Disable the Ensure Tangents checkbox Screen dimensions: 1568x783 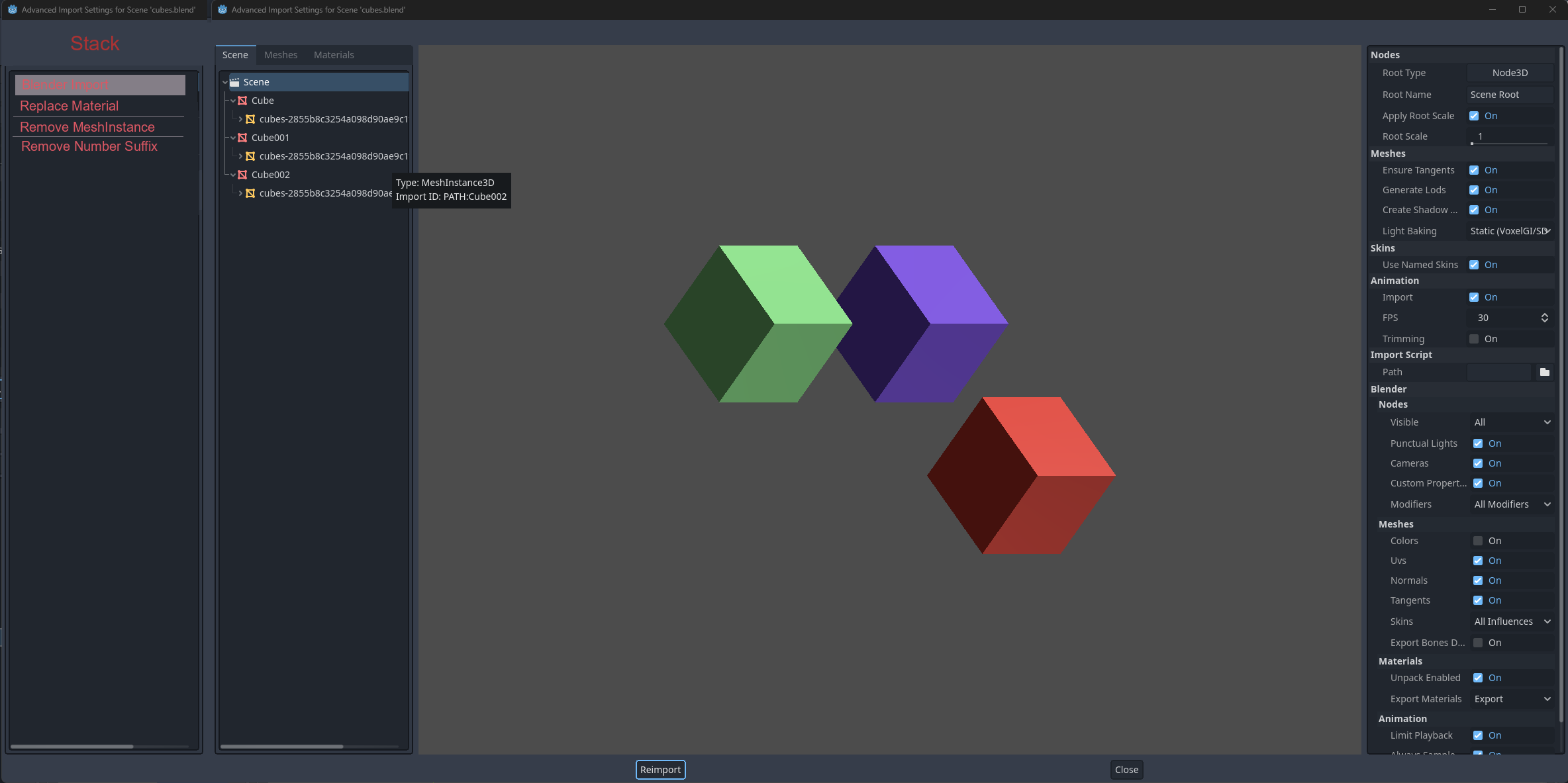[x=1474, y=170]
